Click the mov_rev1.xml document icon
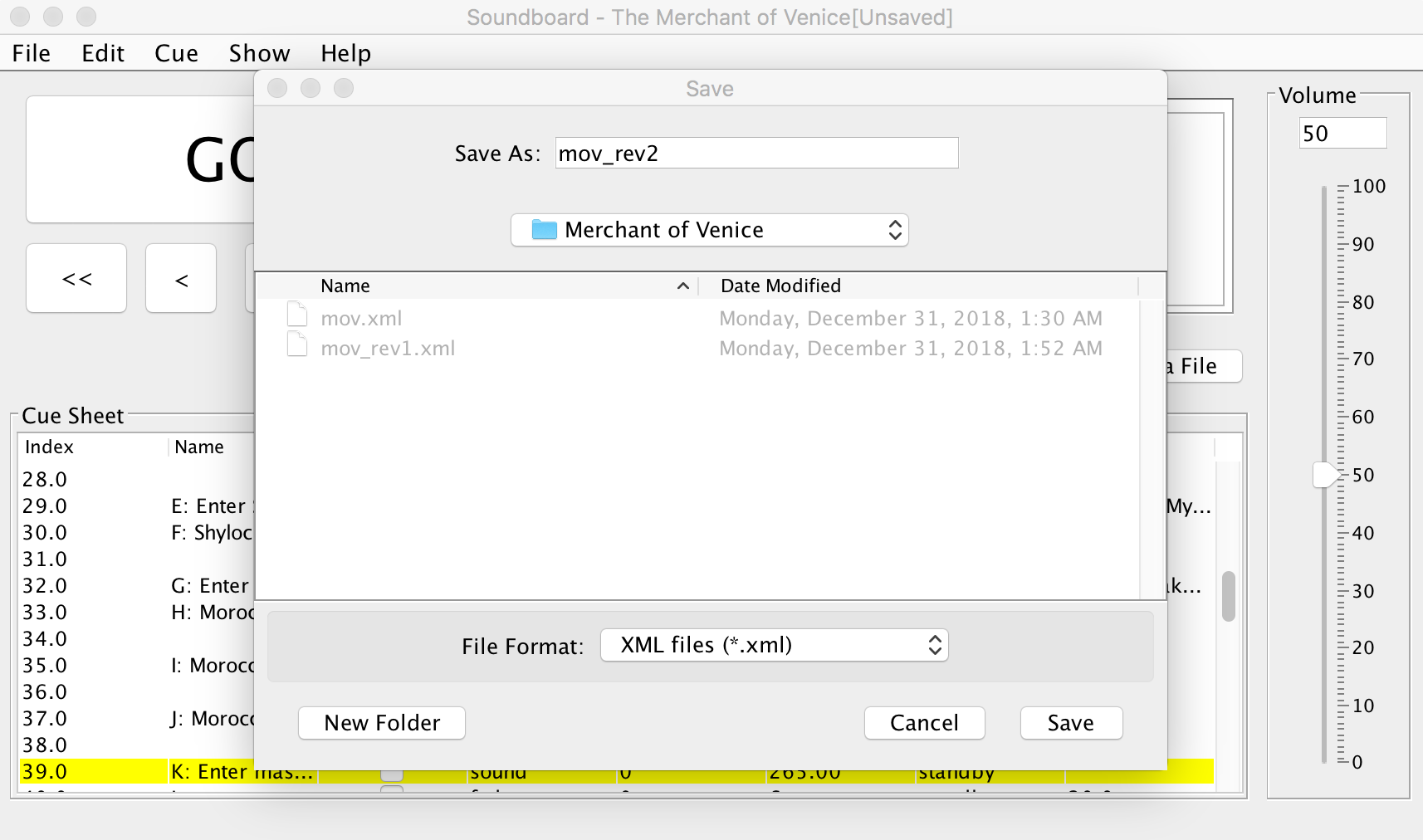The image size is (1423, 840). 297,344
